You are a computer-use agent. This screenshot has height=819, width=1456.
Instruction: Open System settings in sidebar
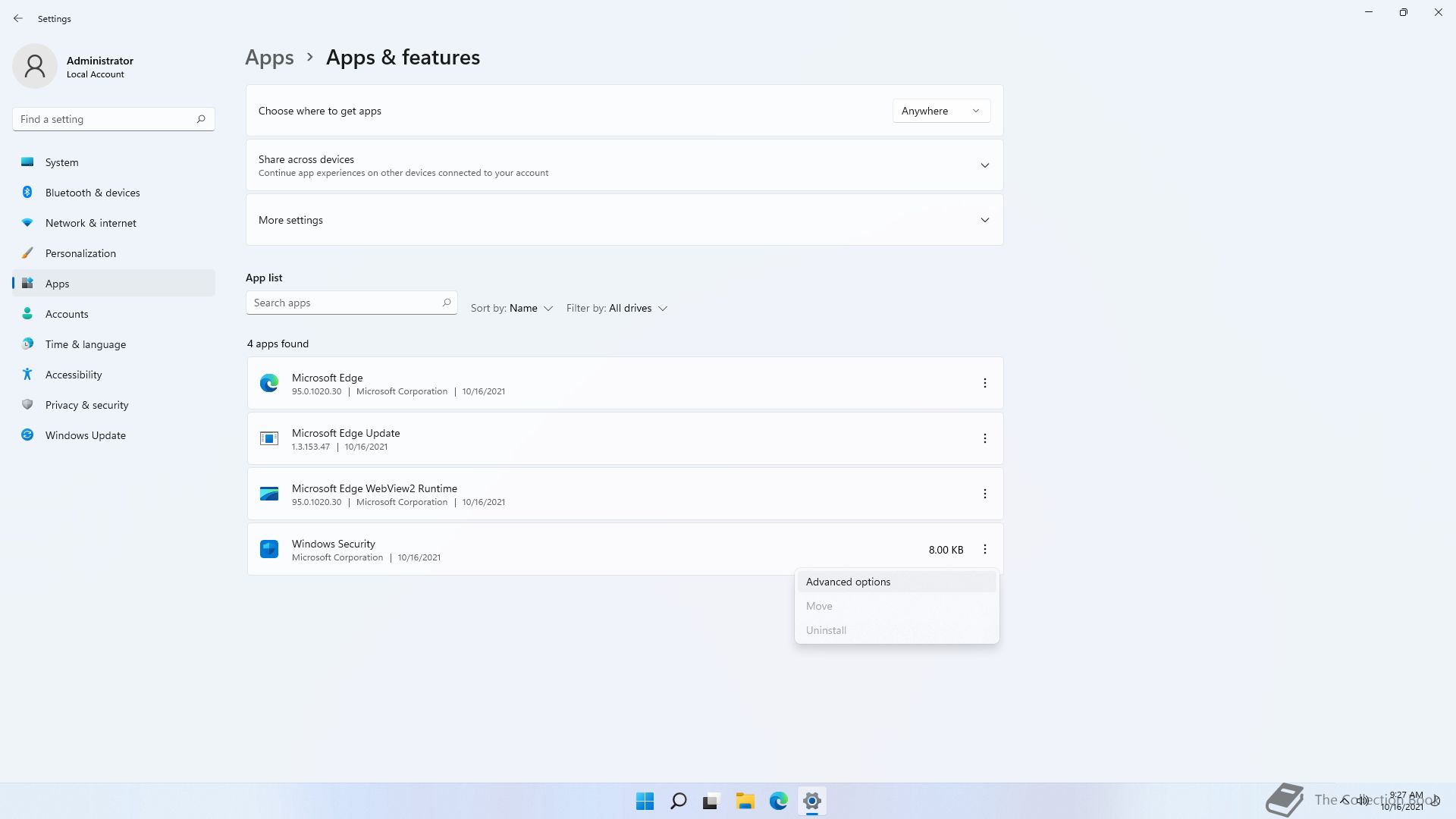coord(114,162)
